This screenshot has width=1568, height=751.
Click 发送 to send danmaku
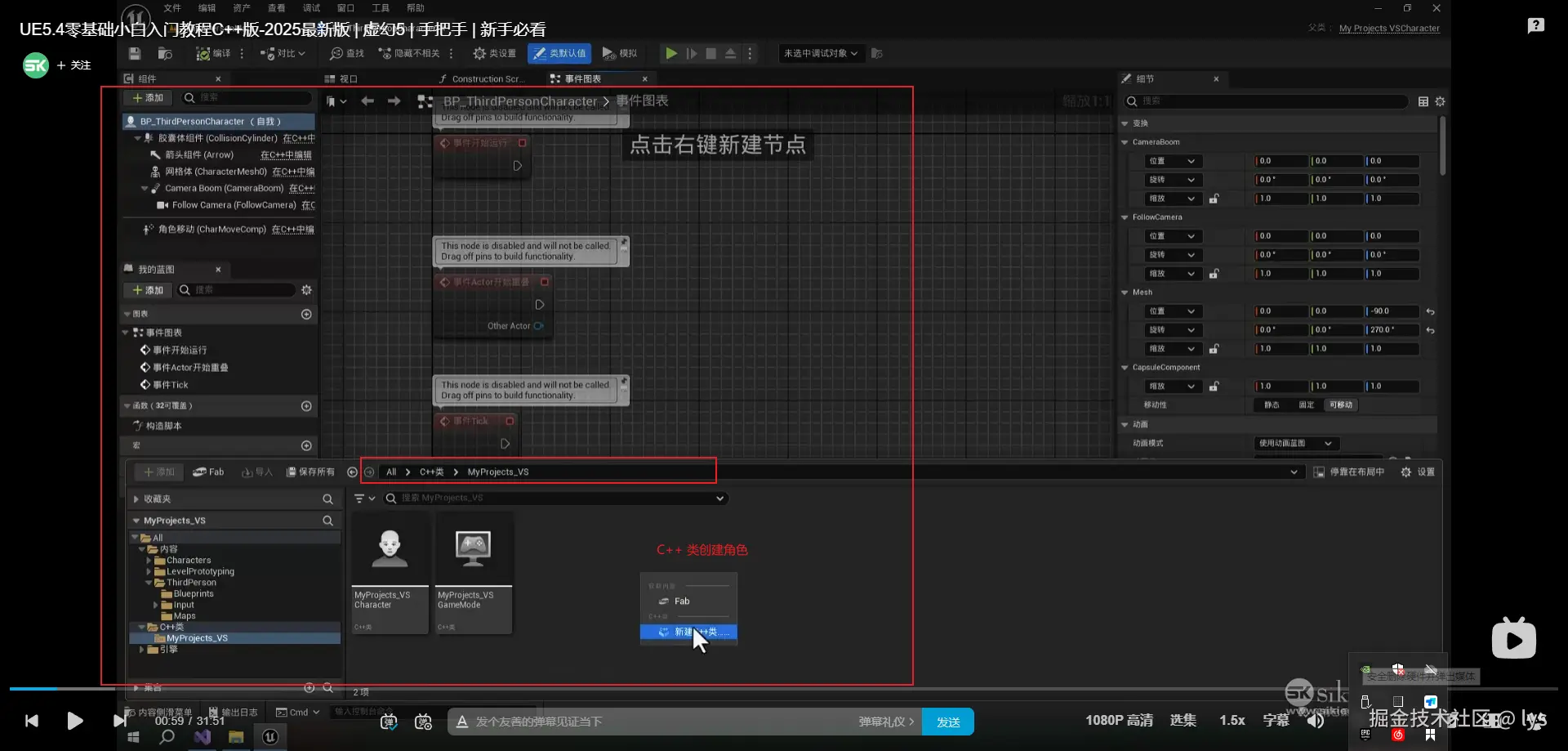(948, 722)
